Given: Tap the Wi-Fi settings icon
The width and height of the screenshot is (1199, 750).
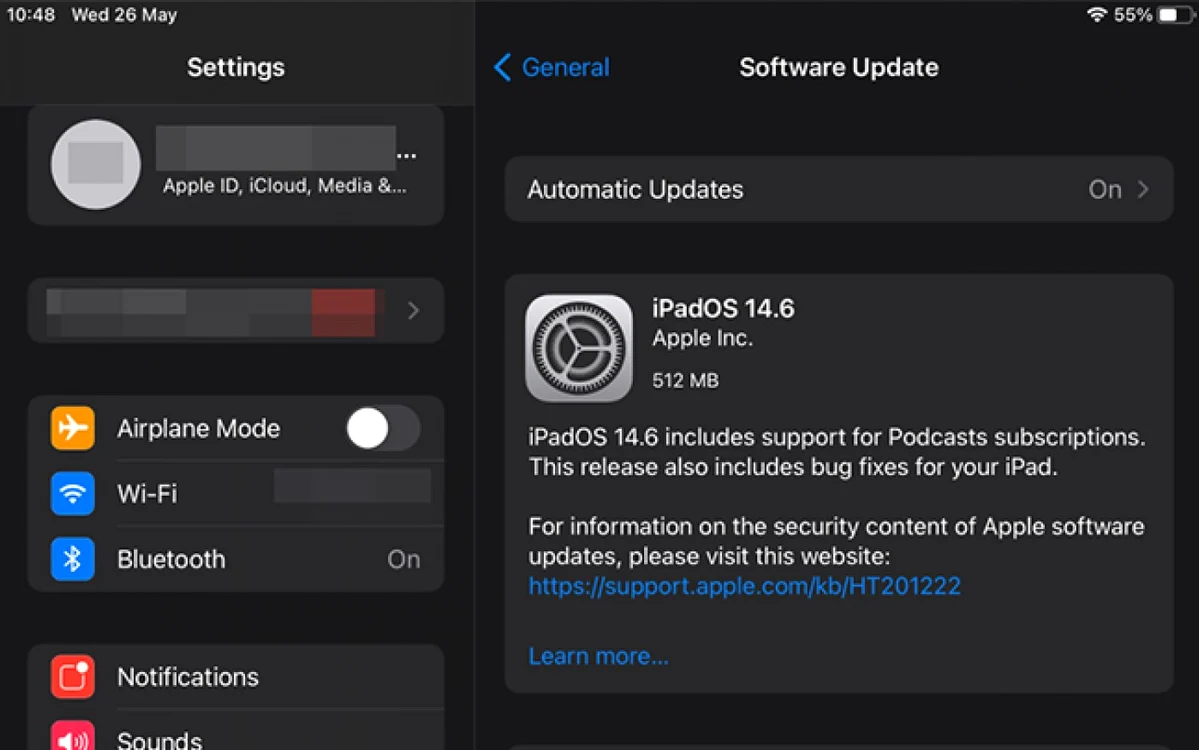Looking at the screenshot, I should pos(73,493).
